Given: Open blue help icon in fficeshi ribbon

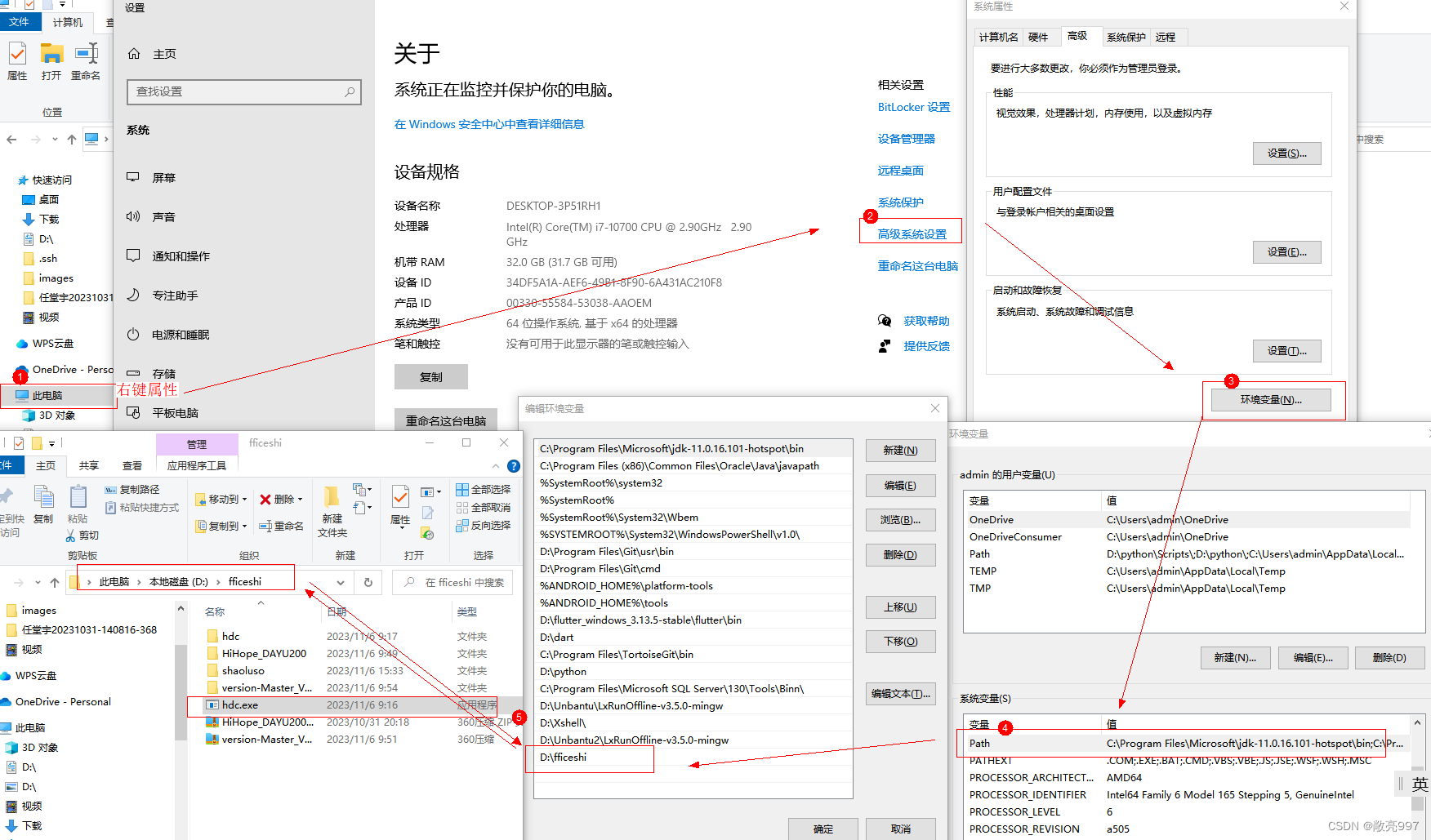Looking at the screenshot, I should [x=514, y=466].
